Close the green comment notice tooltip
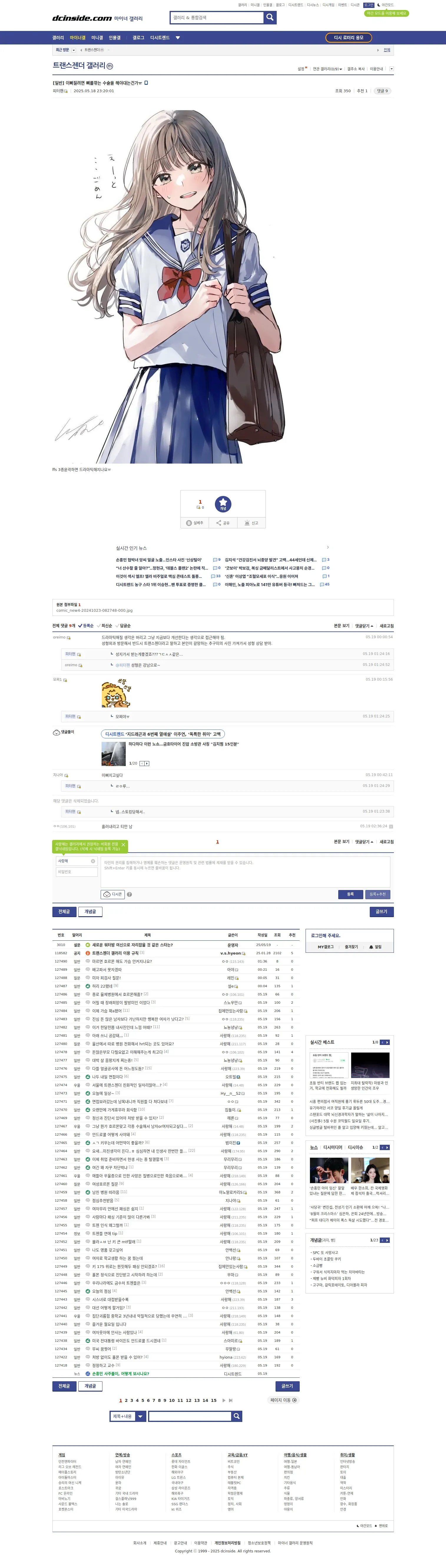Image resolution: width=446 pixels, height=1568 pixels. tap(124, 845)
